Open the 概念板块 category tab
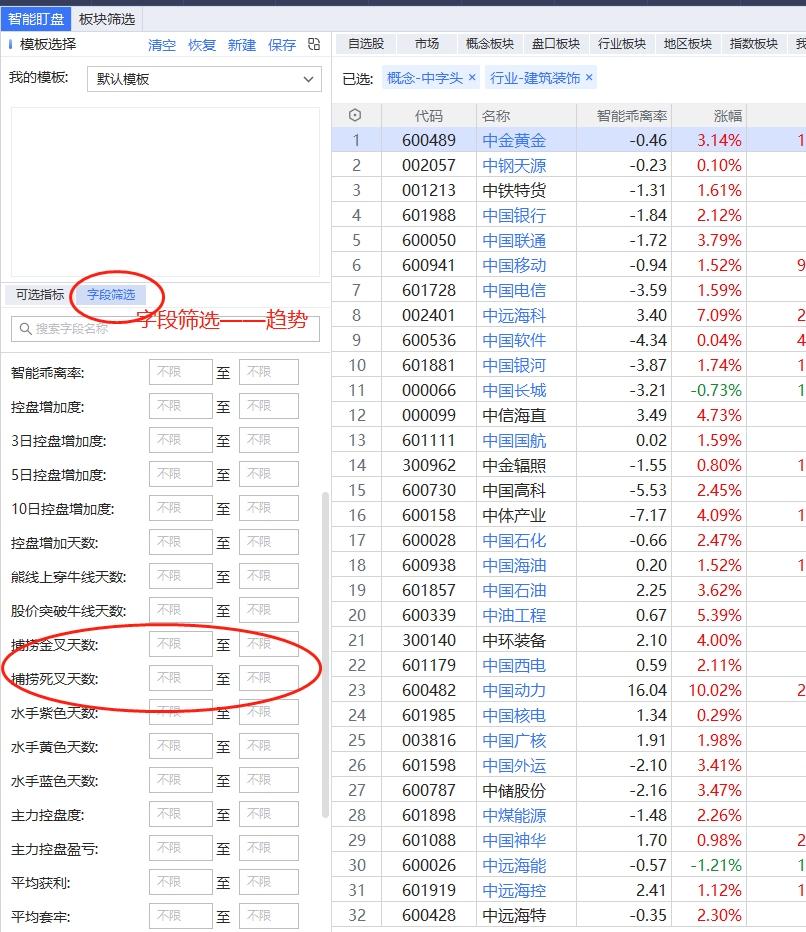Image resolution: width=806 pixels, height=932 pixels. tap(490, 44)
